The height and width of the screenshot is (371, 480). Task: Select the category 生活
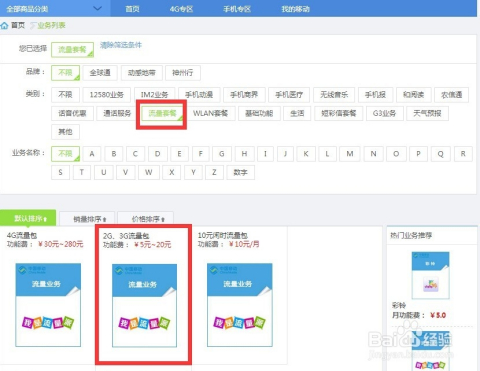[297, 113]
